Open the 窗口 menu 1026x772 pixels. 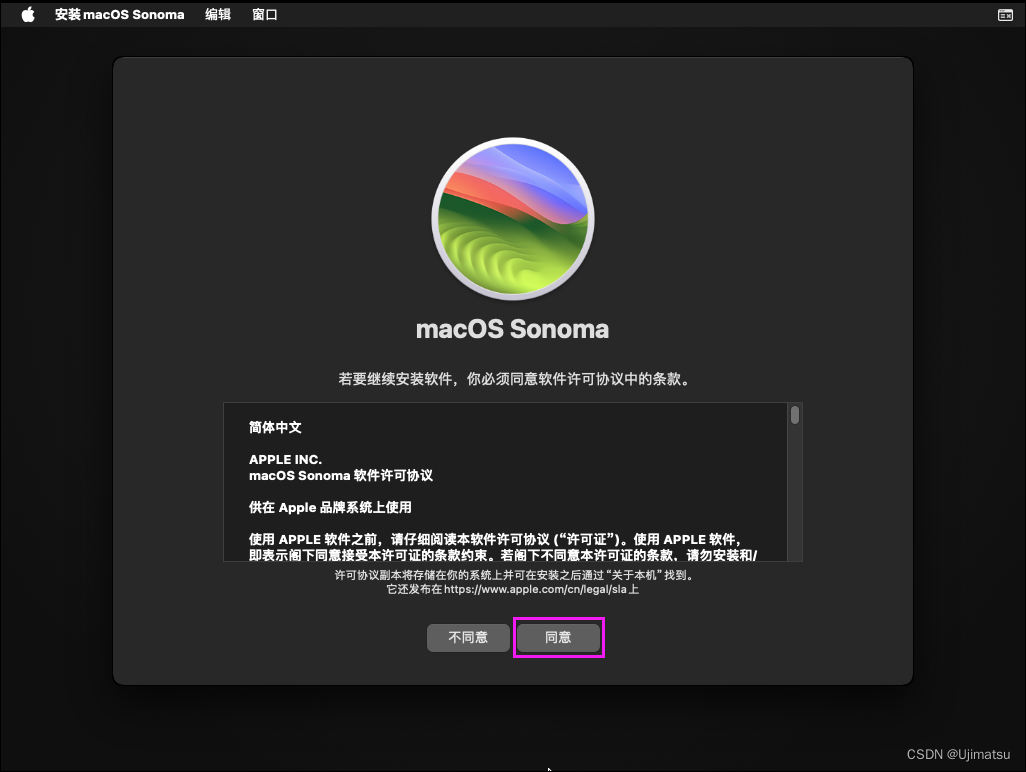pos(265,14)
